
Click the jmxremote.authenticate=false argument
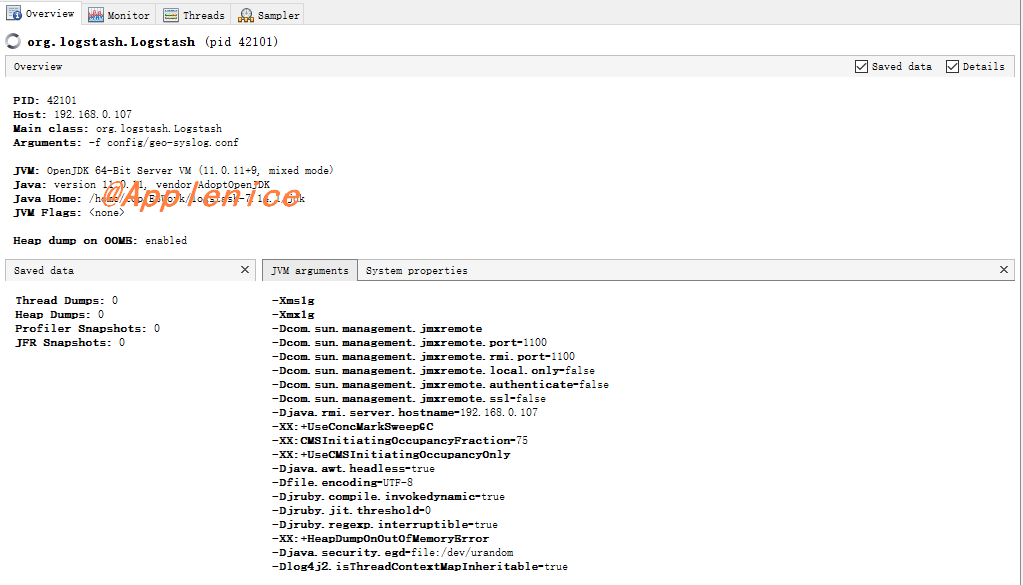click(x=440, y=385)
